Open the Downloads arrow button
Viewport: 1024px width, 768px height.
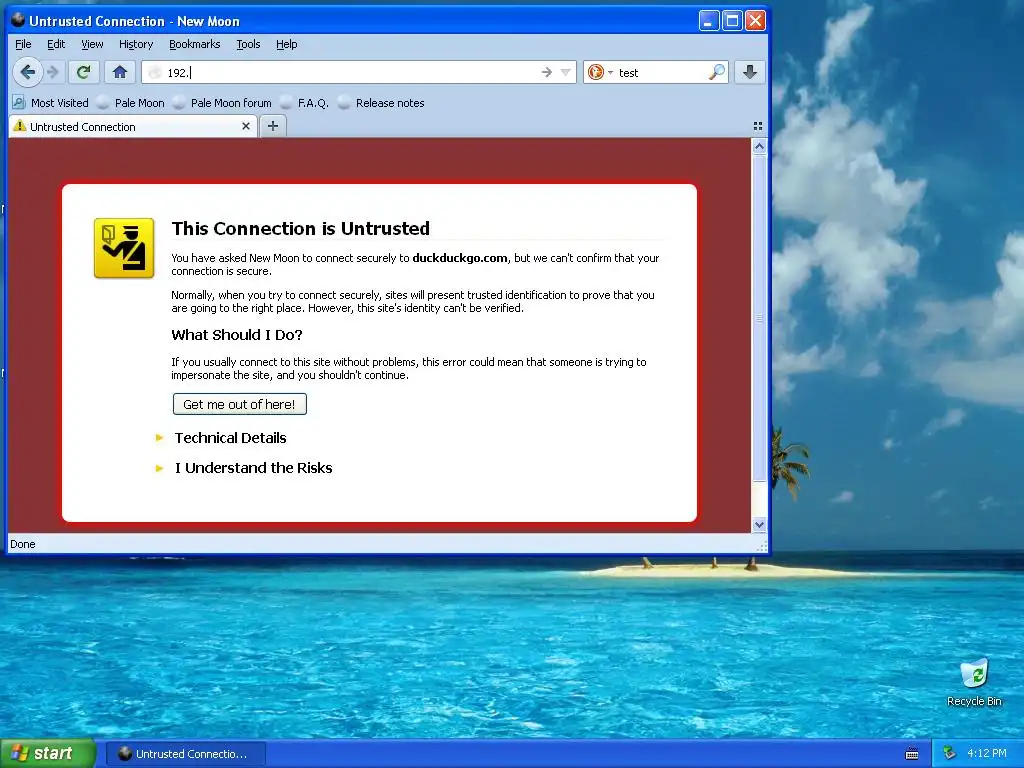(x=750, y=72)
